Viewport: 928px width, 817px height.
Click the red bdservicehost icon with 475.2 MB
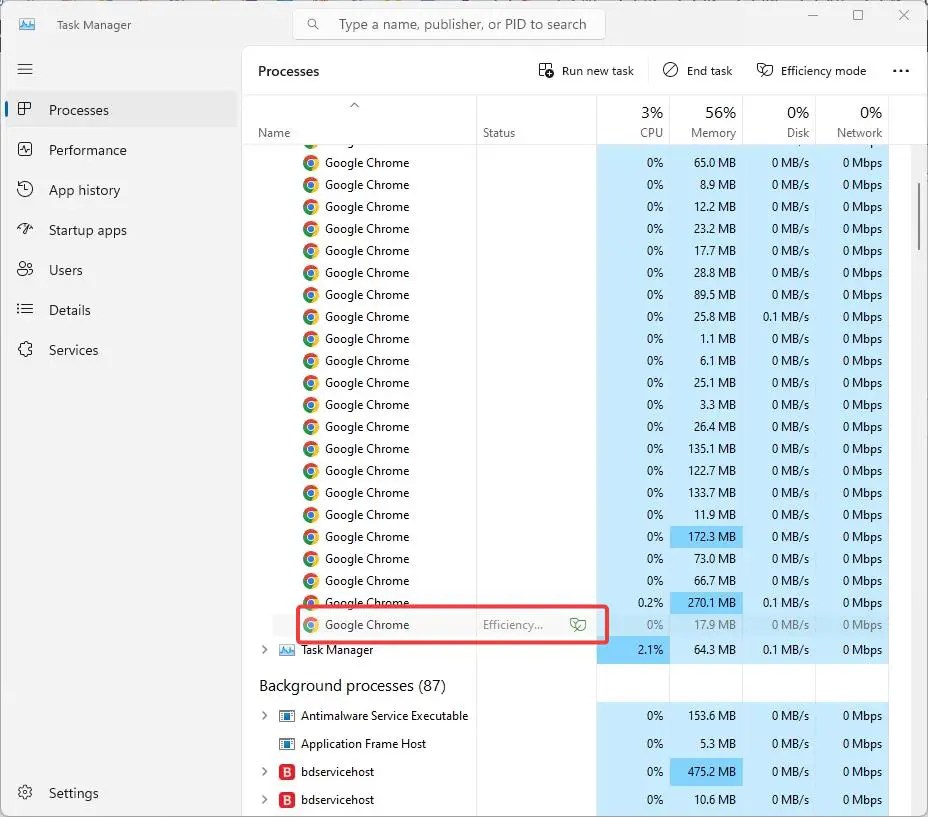(287, 772)
